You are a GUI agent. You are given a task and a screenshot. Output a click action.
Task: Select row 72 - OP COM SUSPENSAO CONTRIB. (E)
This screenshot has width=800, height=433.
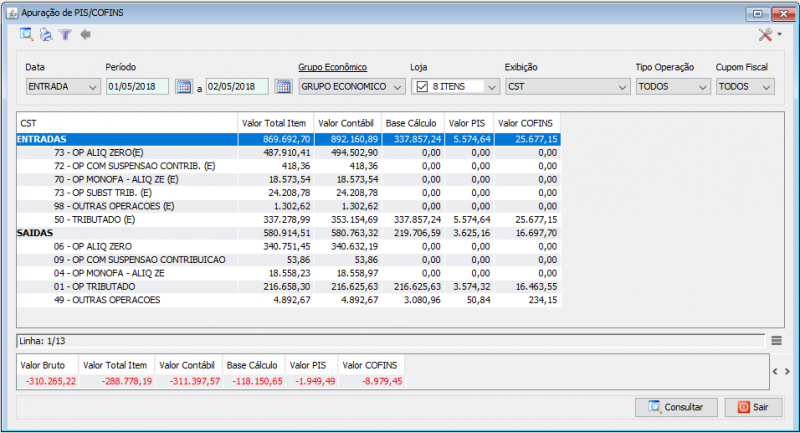click(289, 166)
